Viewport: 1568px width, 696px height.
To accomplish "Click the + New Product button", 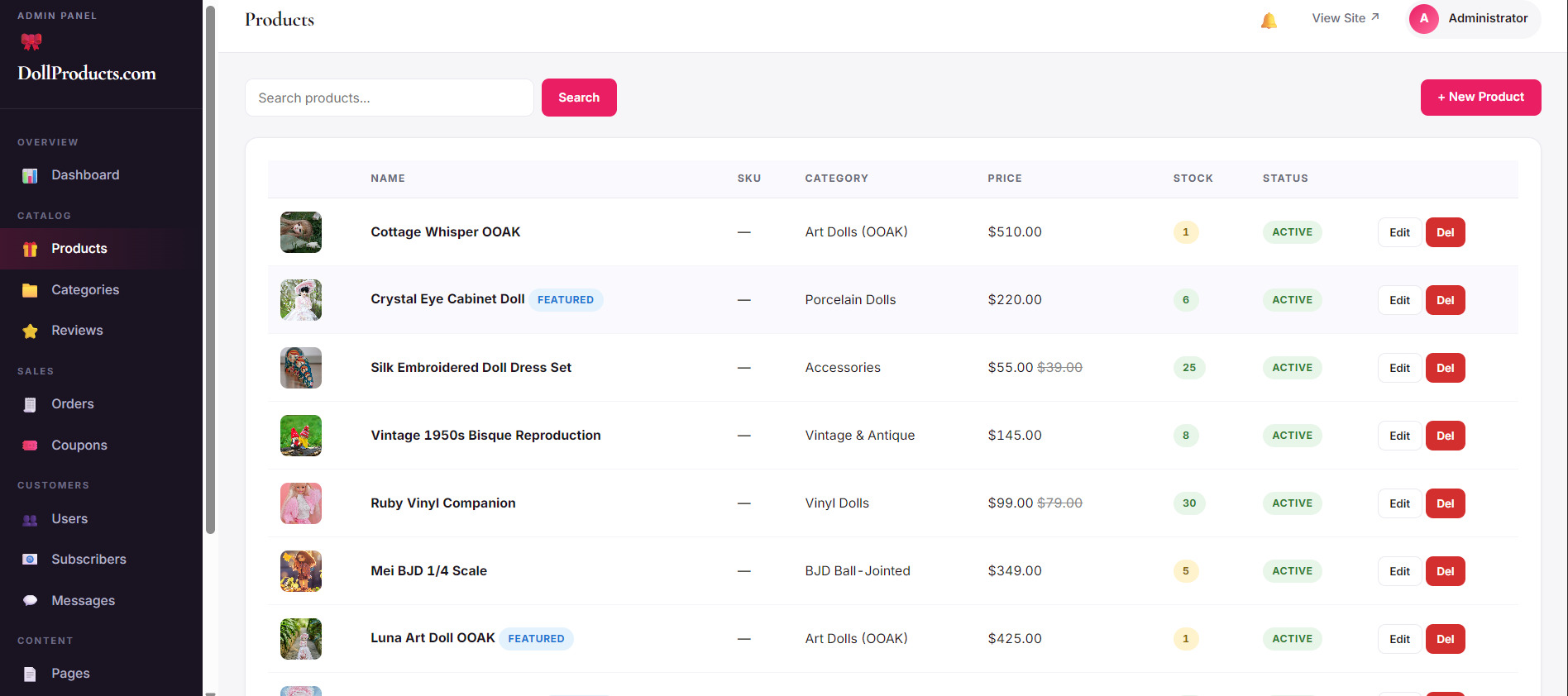I will click(x=1480, y=98).
